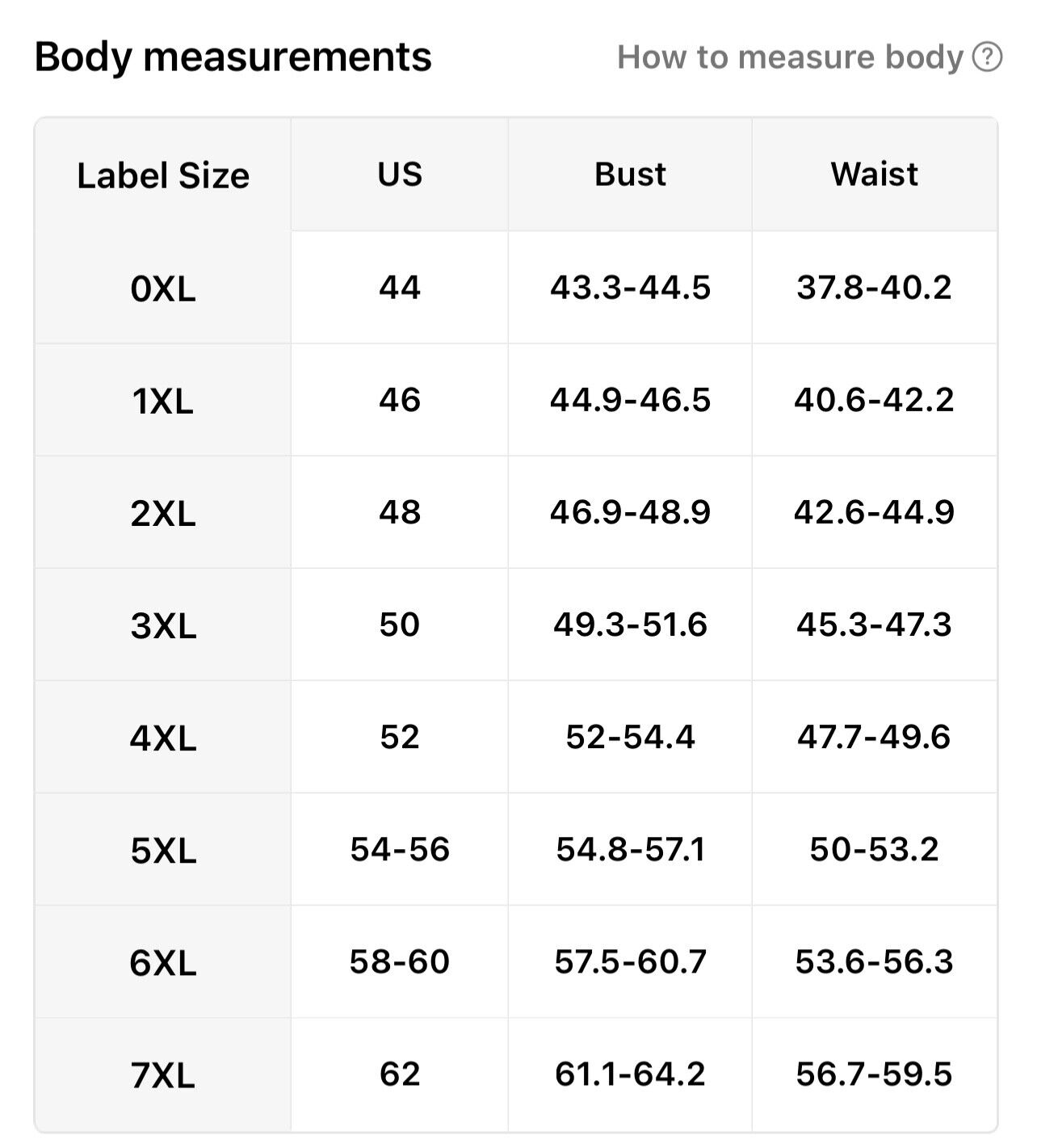
Task: Select the 0XL size row label
Action: coord(163,288)
